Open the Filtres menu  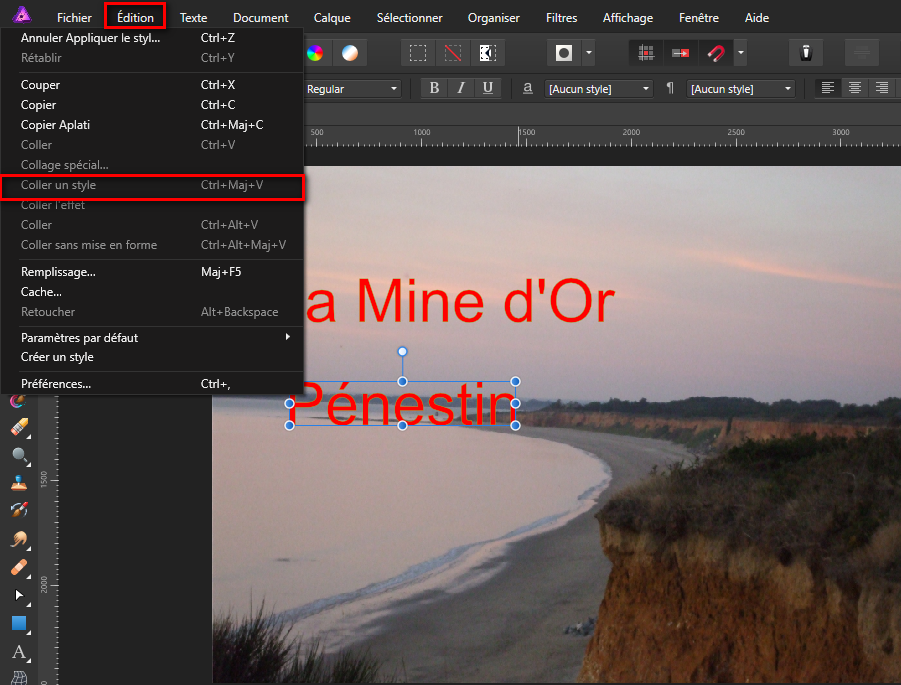tap(561, 18)
